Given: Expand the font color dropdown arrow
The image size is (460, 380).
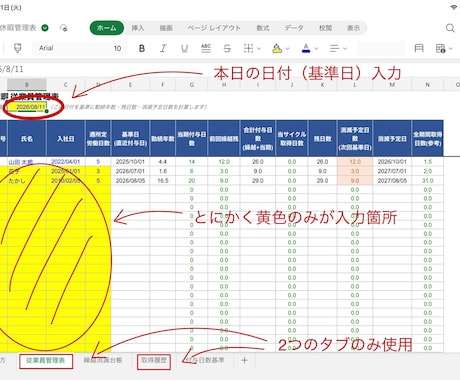Looking at the screenshot, I should 316,49.
